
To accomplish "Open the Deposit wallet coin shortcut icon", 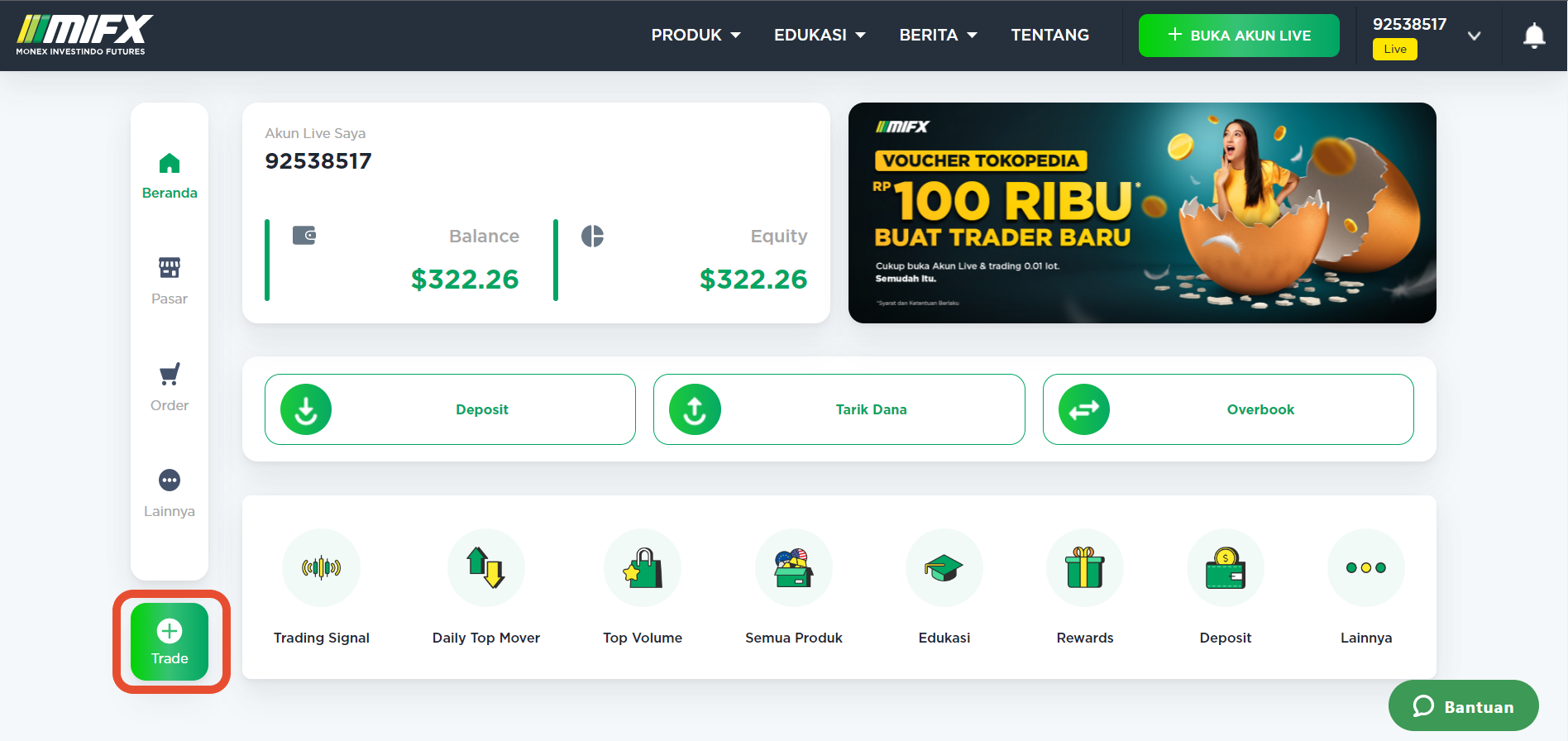I will click(x=1226, y=567).
